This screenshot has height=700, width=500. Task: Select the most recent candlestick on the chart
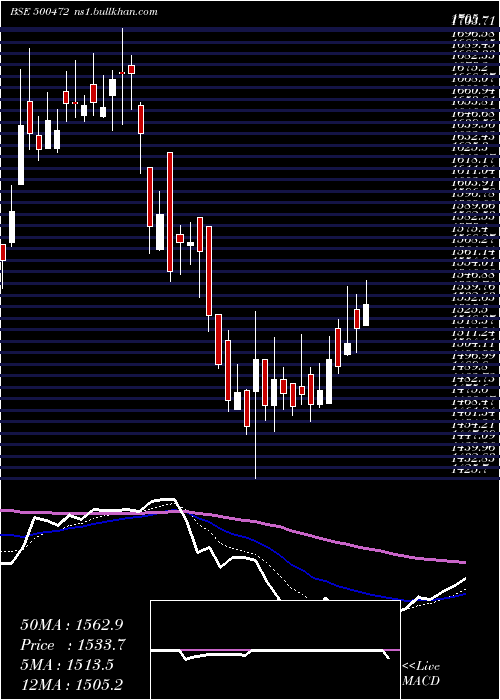point(366,315)
